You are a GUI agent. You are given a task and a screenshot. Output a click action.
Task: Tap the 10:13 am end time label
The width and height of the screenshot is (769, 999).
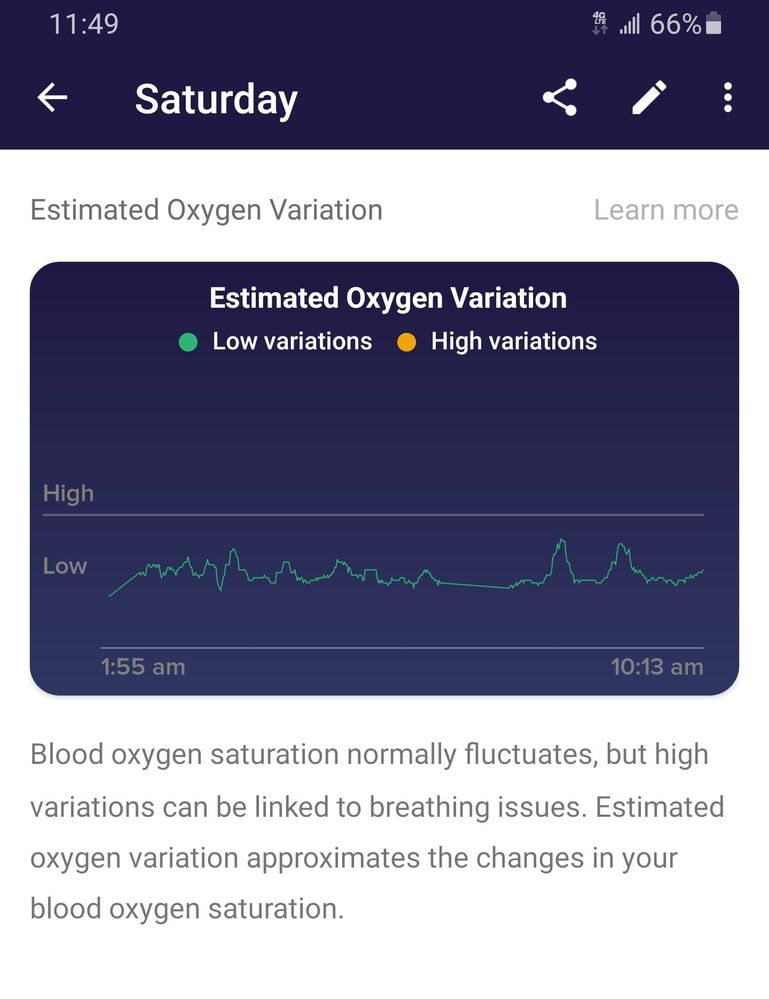pos(657,667)
